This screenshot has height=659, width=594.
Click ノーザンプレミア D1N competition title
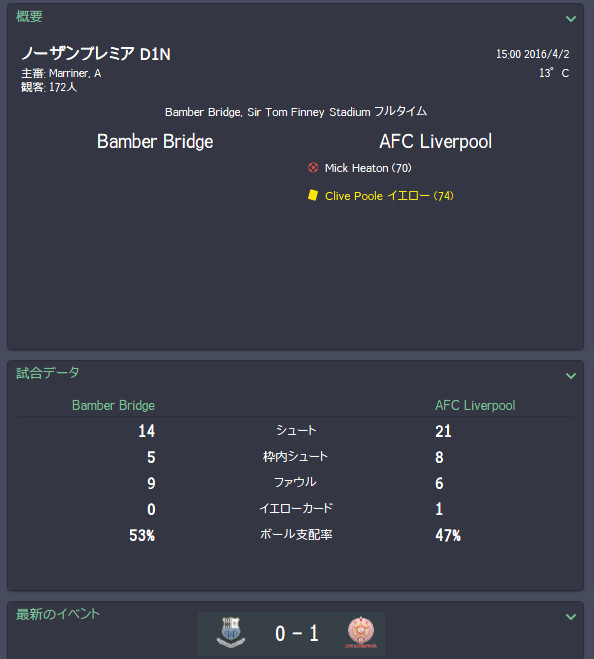[96, 53]
